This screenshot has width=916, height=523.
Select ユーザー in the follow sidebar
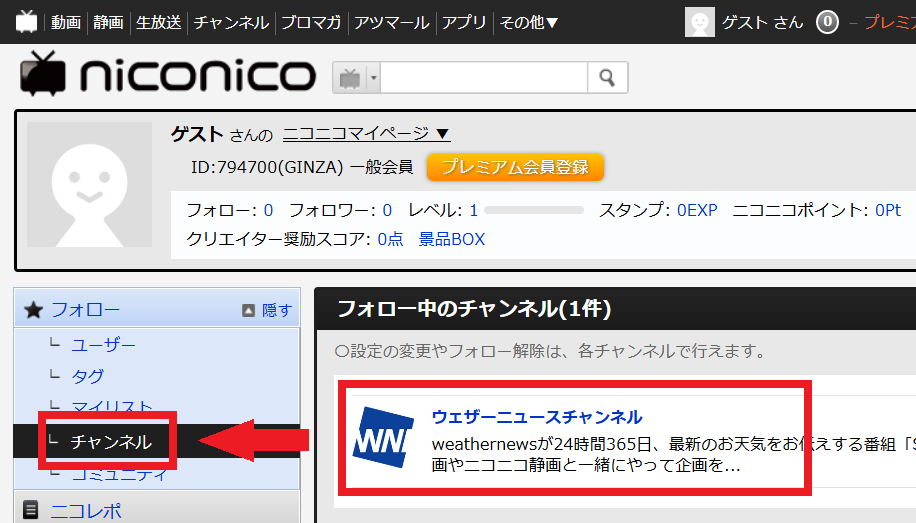pos(103,345)
